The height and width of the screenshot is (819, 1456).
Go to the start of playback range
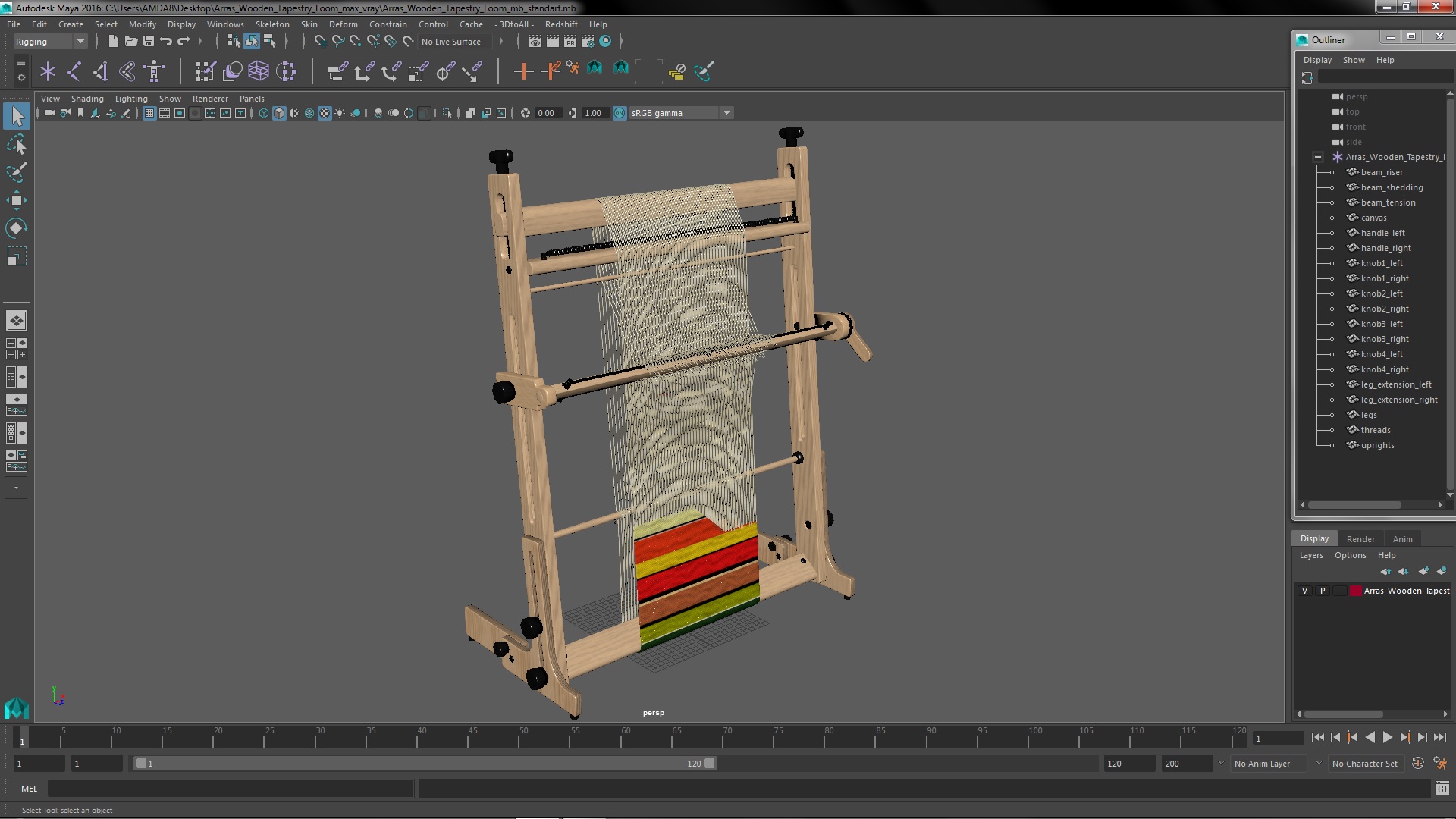click(x=1317, y=737)
